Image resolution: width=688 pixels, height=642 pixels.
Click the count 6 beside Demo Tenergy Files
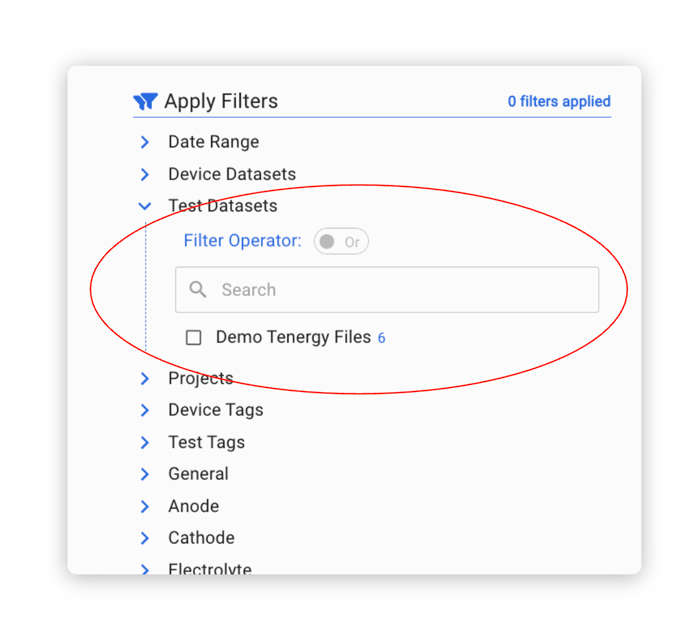coord(381,338)
